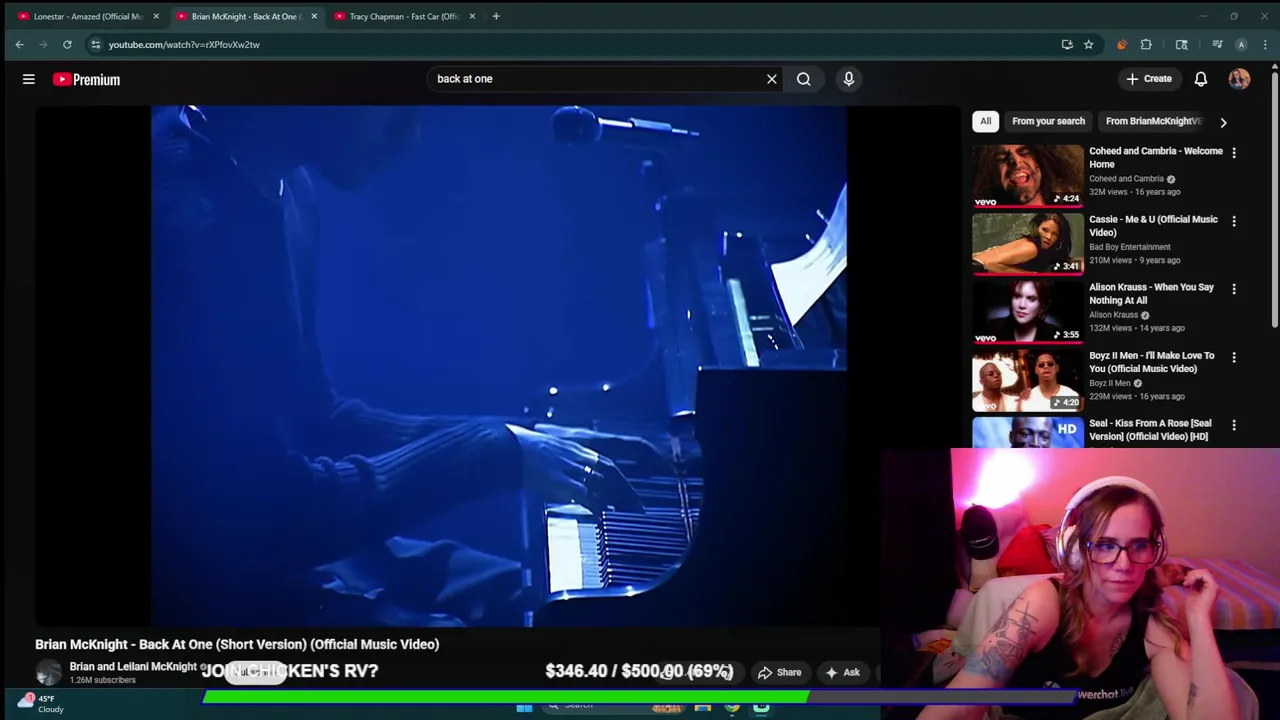The image size is (1280, 720).
Task: Open the weather widget showing 45°F Cloudy
Action: pyautogui.click(x=40, y=704)
